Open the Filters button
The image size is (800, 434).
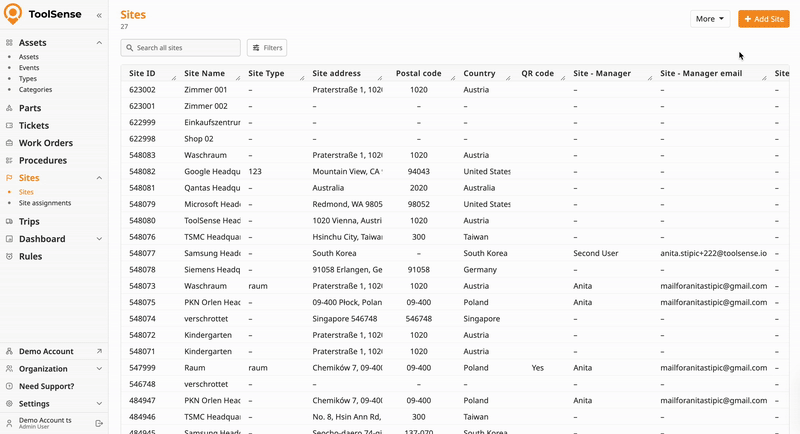pos(267,48)
